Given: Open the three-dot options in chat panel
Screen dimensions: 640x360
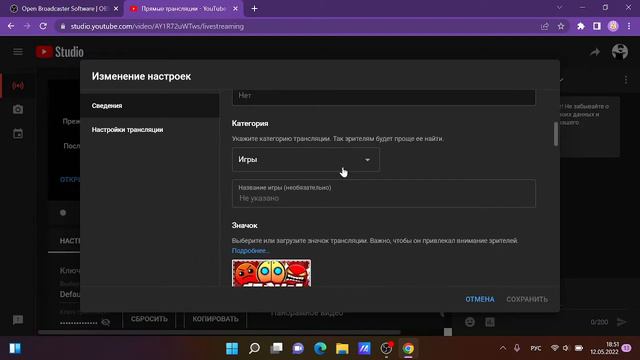Looking at the screenshot, I should 626,80.
